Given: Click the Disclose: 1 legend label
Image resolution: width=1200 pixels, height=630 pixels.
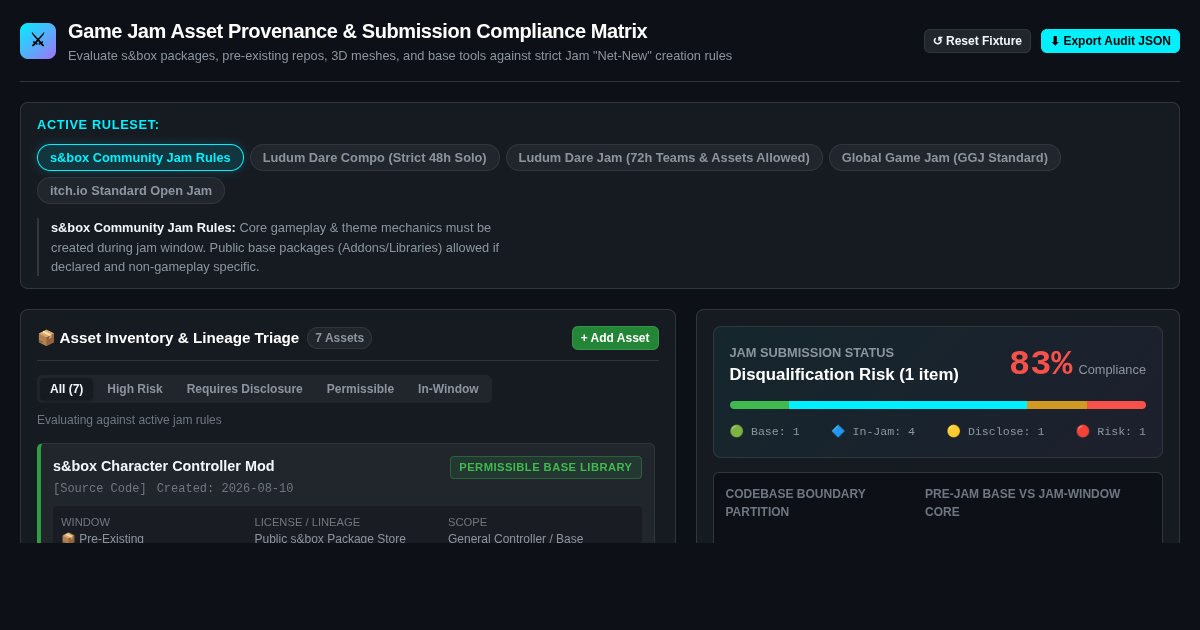Looking at the screenshot, I should 1006,432.
